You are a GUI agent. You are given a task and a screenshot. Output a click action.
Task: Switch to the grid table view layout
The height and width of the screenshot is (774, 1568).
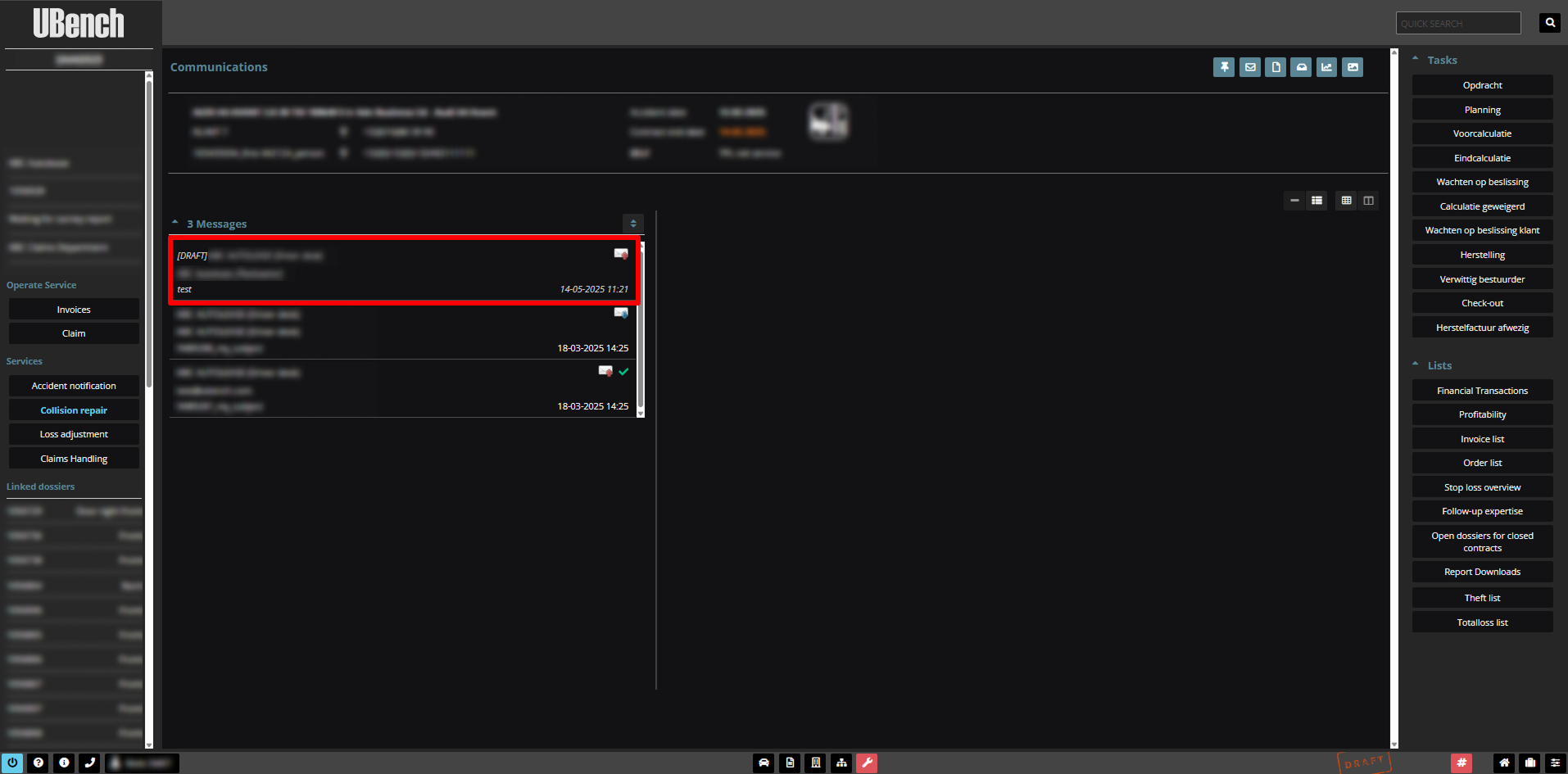(x=1346, y=201)
